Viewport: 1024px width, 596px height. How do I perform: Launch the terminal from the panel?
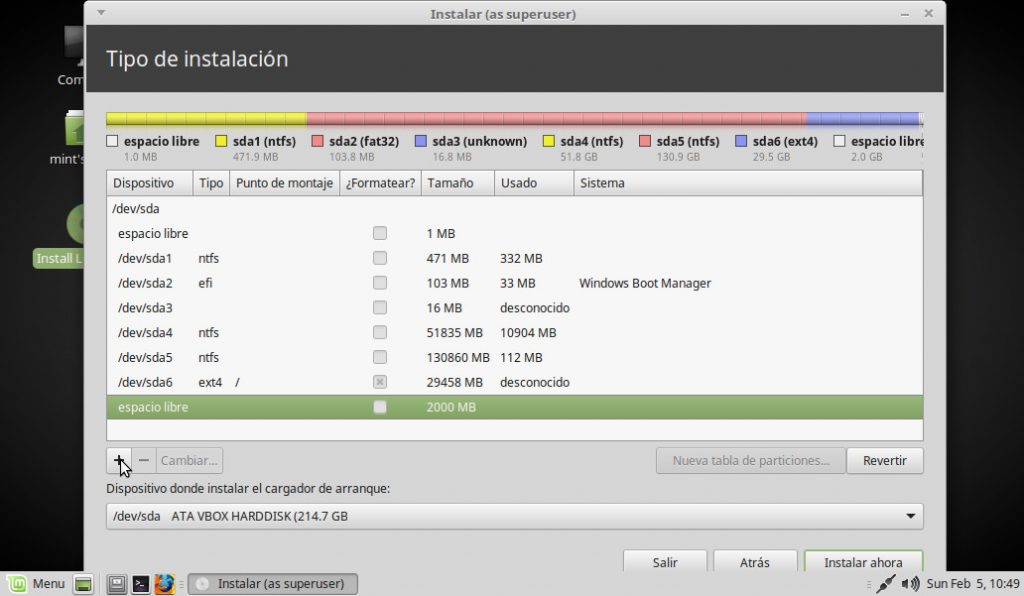click(141, 584)
